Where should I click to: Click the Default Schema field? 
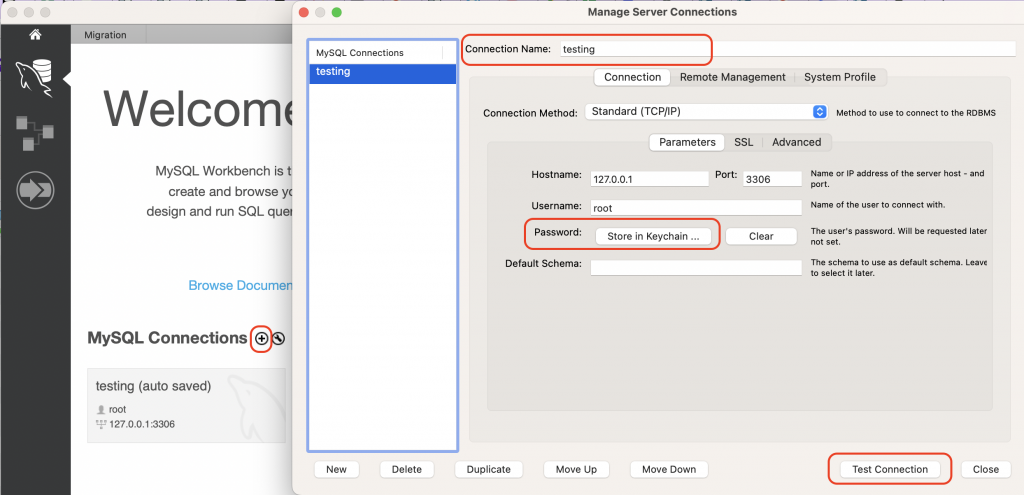pos(696,268)
